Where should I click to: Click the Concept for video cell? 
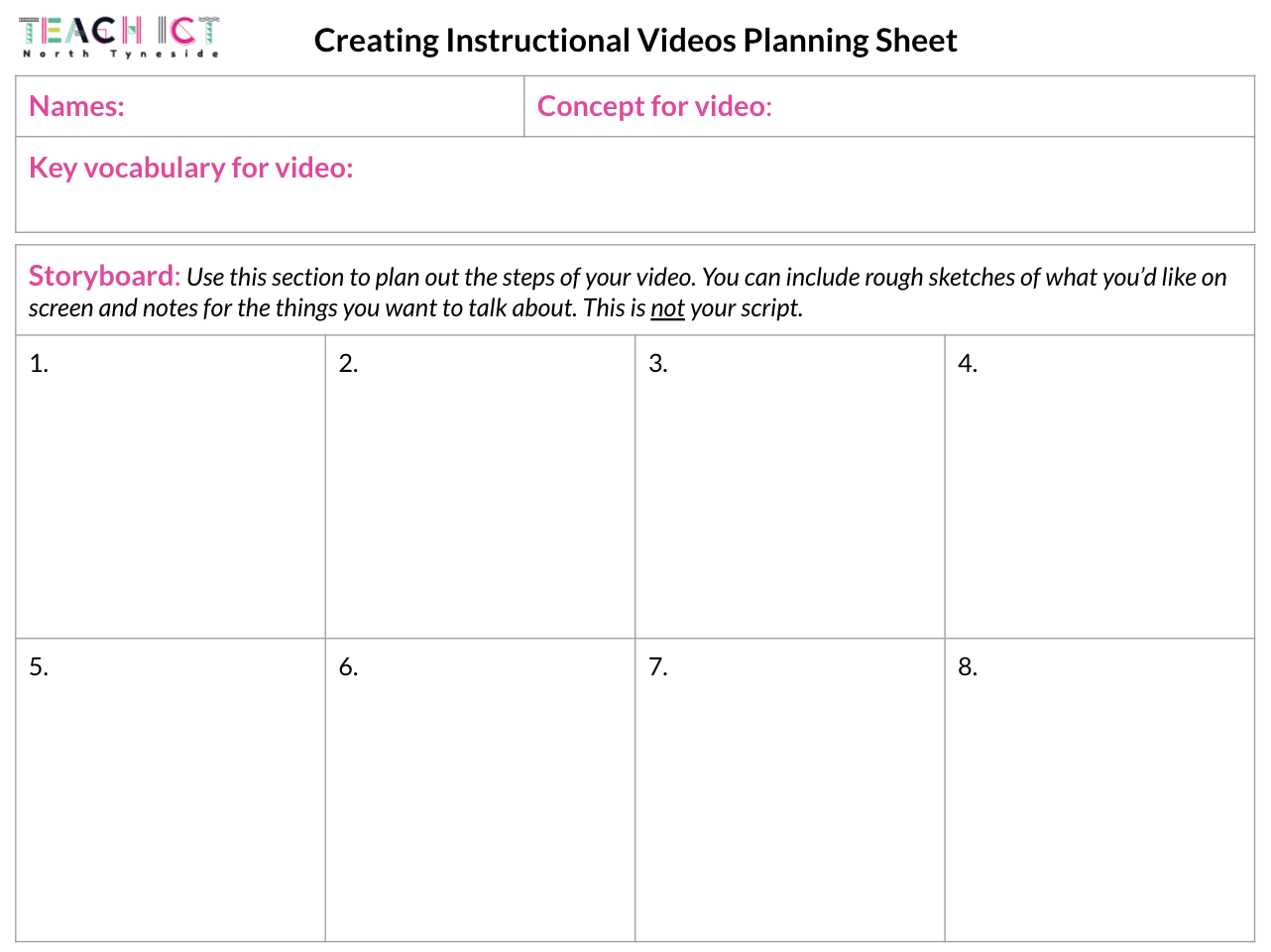[889, 106]
